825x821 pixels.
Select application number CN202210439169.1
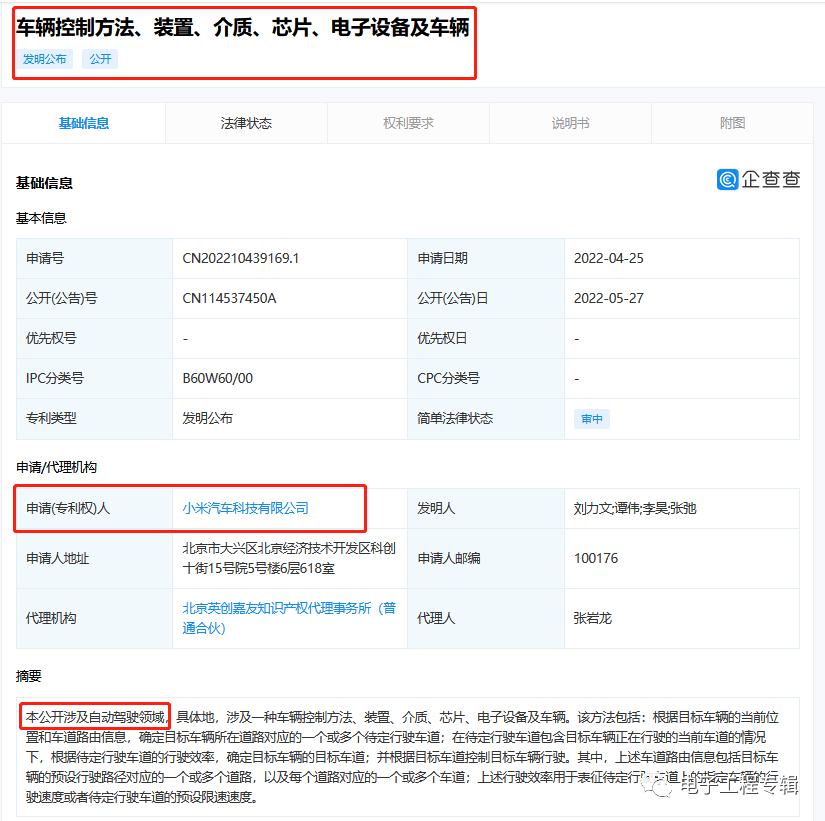click(240, 258)
